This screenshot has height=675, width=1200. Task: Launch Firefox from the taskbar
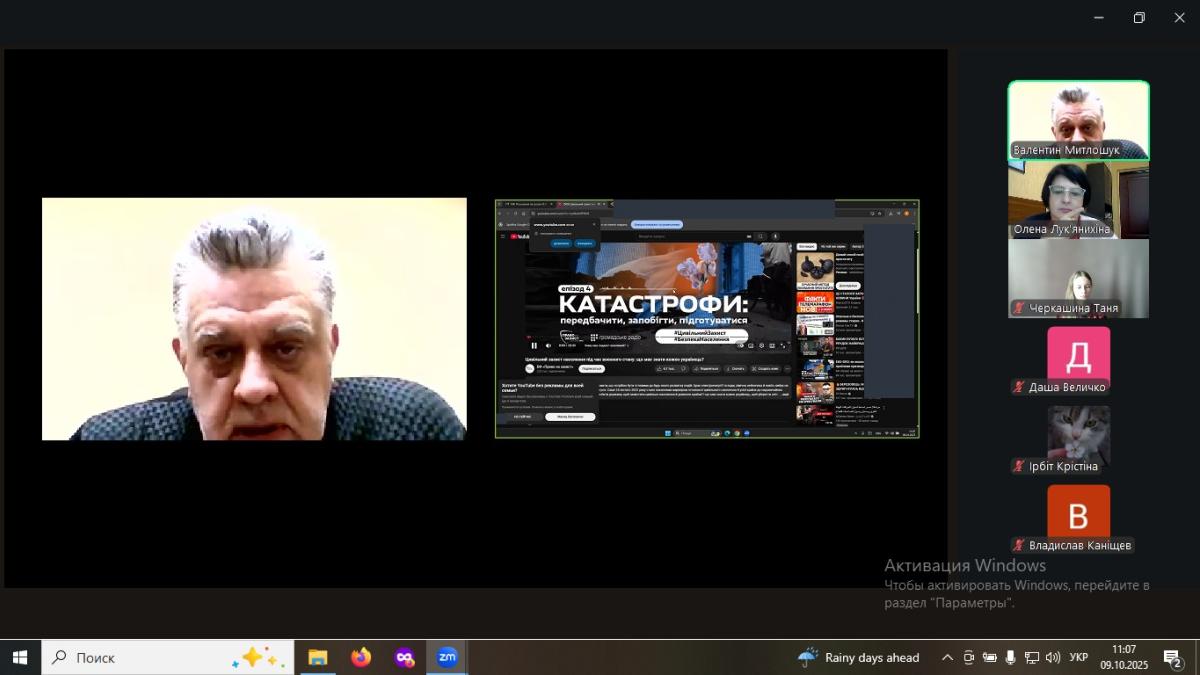361,657
